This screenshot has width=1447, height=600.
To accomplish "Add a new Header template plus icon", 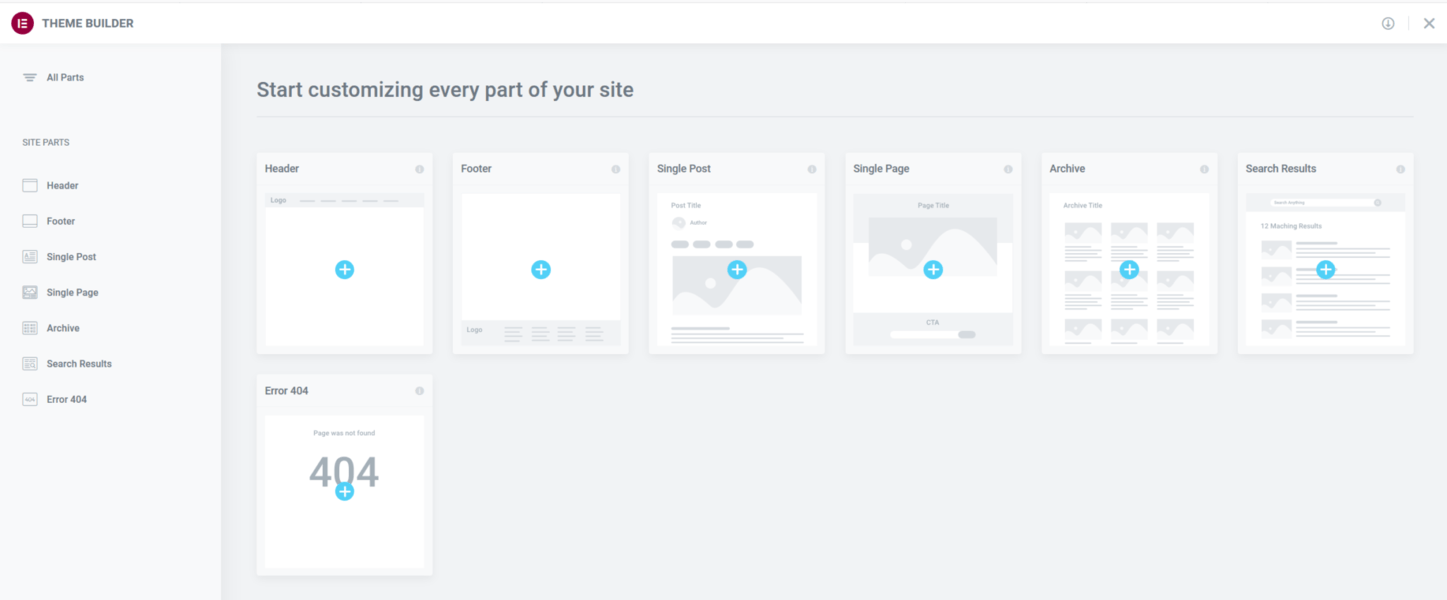I will pos(344,269).
